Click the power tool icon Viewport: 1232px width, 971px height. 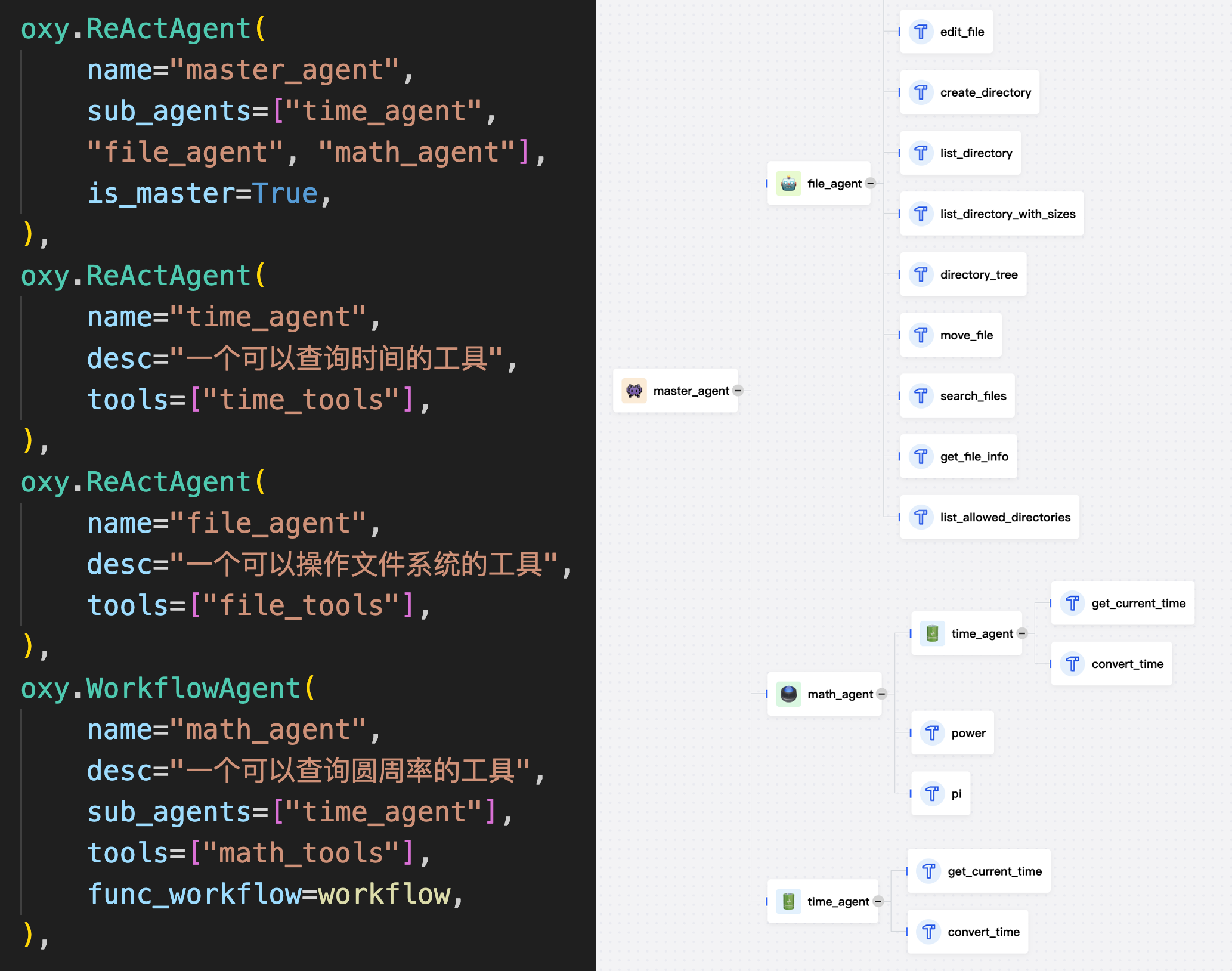point(932,733)
